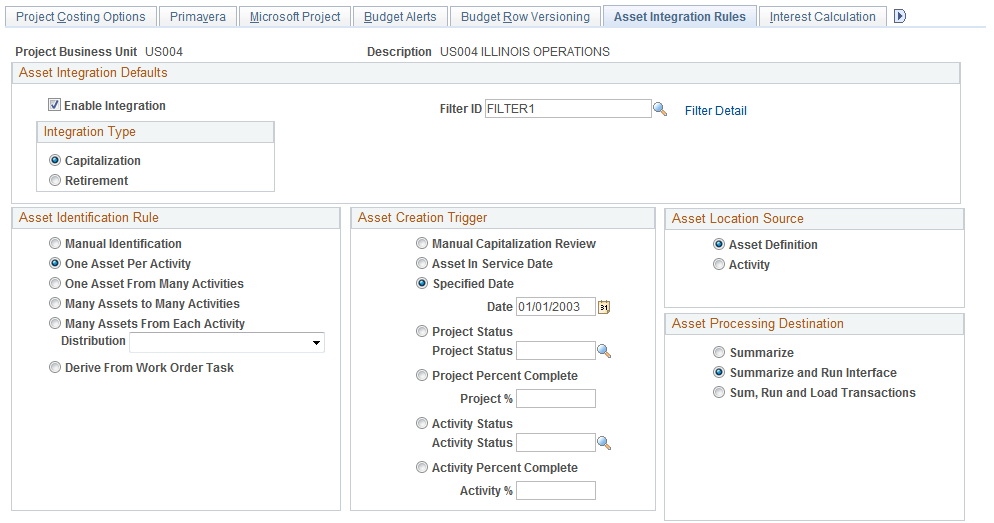Open the Distribution dropdown
The height and width of the screenshot is (523, 994).
[x=227, y=342]
